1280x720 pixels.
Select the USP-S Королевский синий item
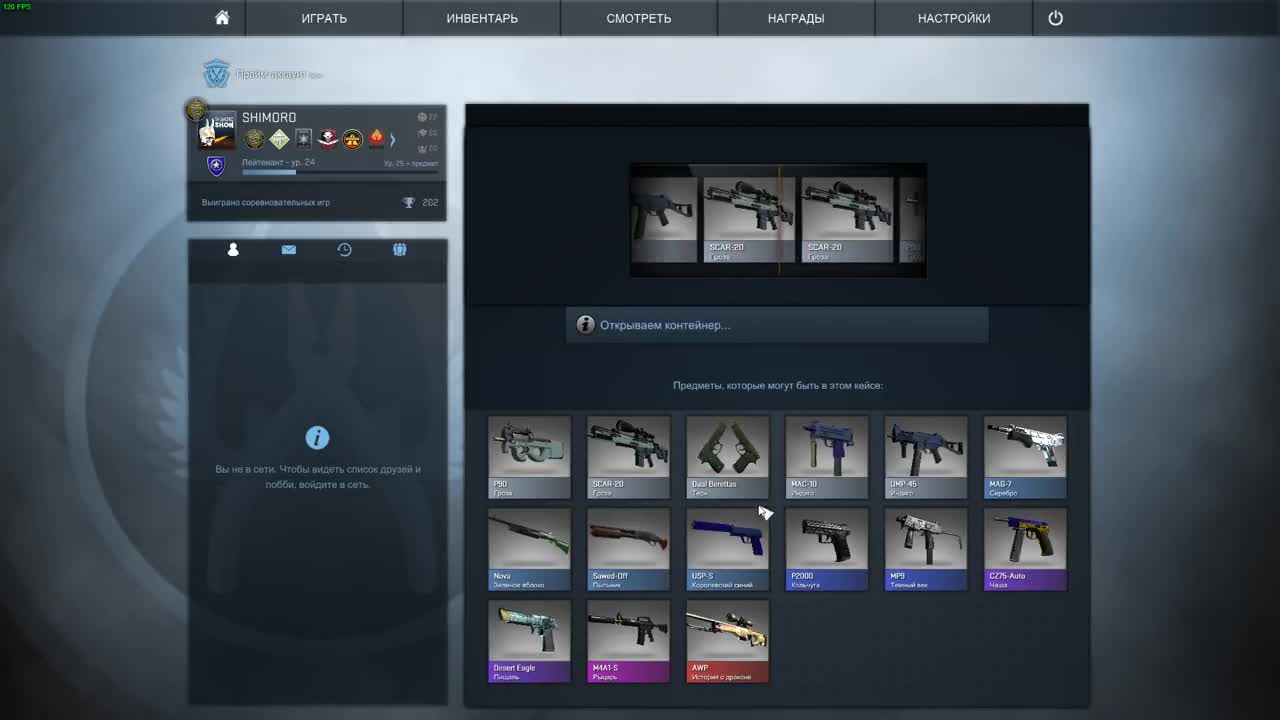pyautogui.click(x=727, y=550)
